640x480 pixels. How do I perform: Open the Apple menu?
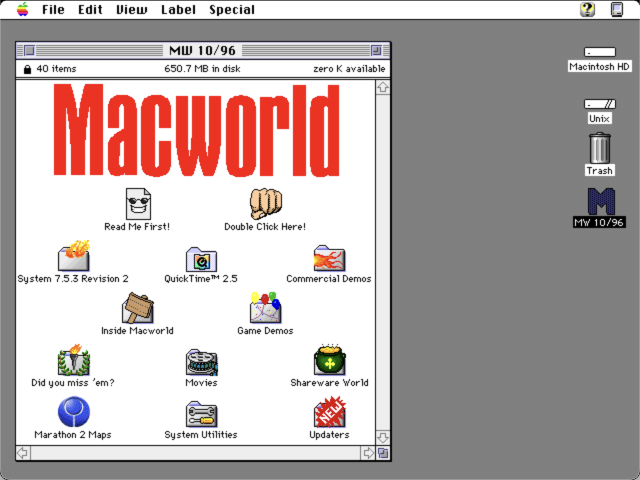22,9
